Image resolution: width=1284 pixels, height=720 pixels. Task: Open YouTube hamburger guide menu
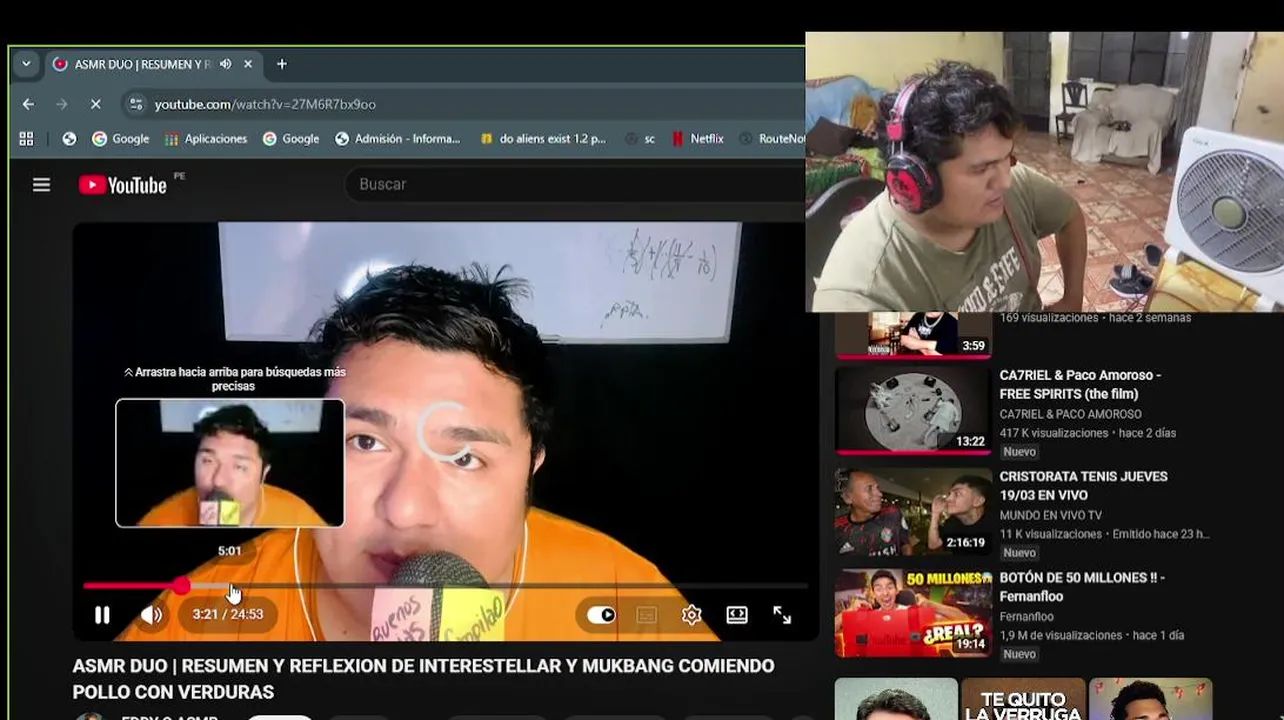click(x=41, y=185)
